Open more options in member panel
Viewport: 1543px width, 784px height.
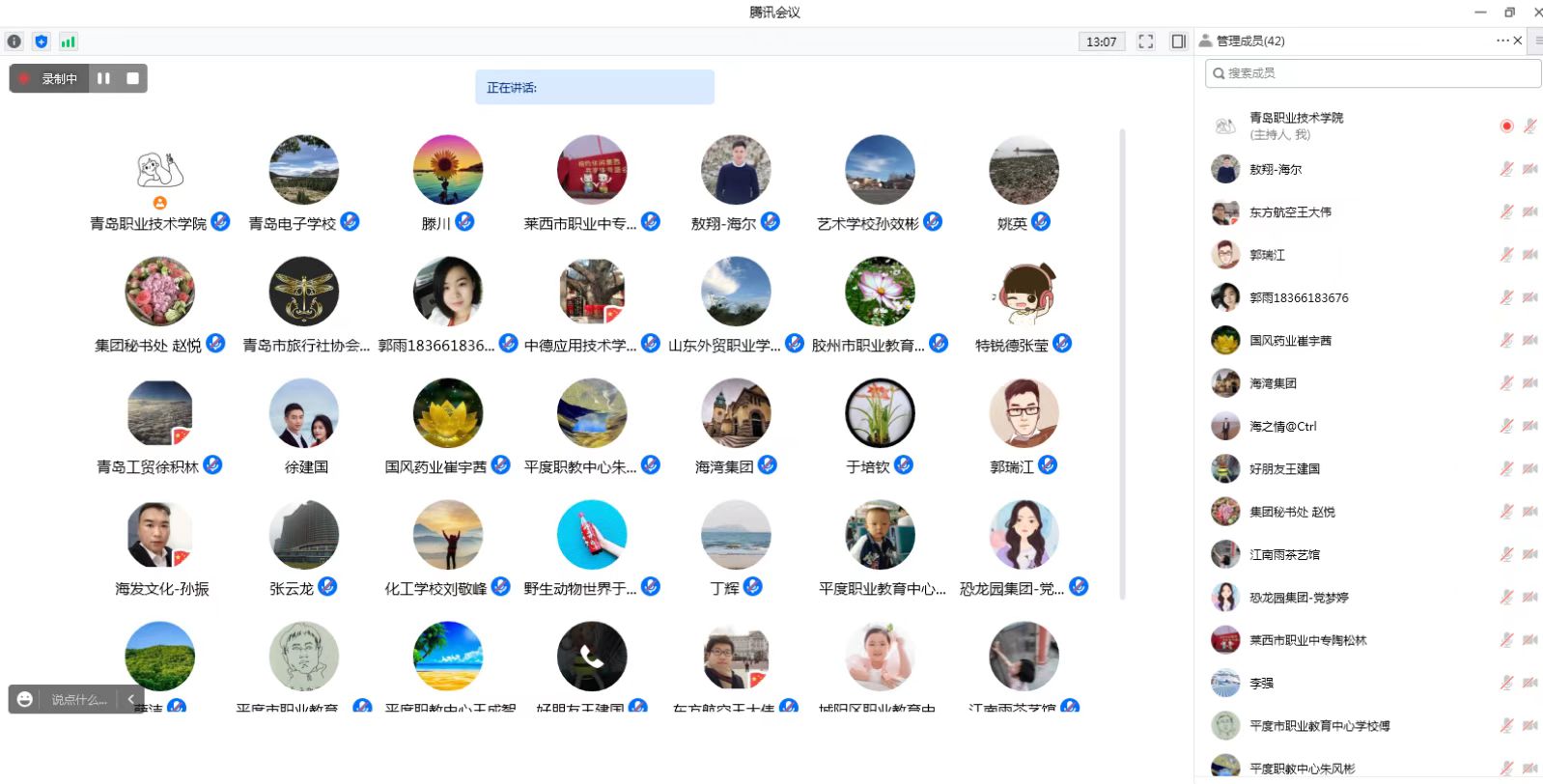(x=1502, y=41)
